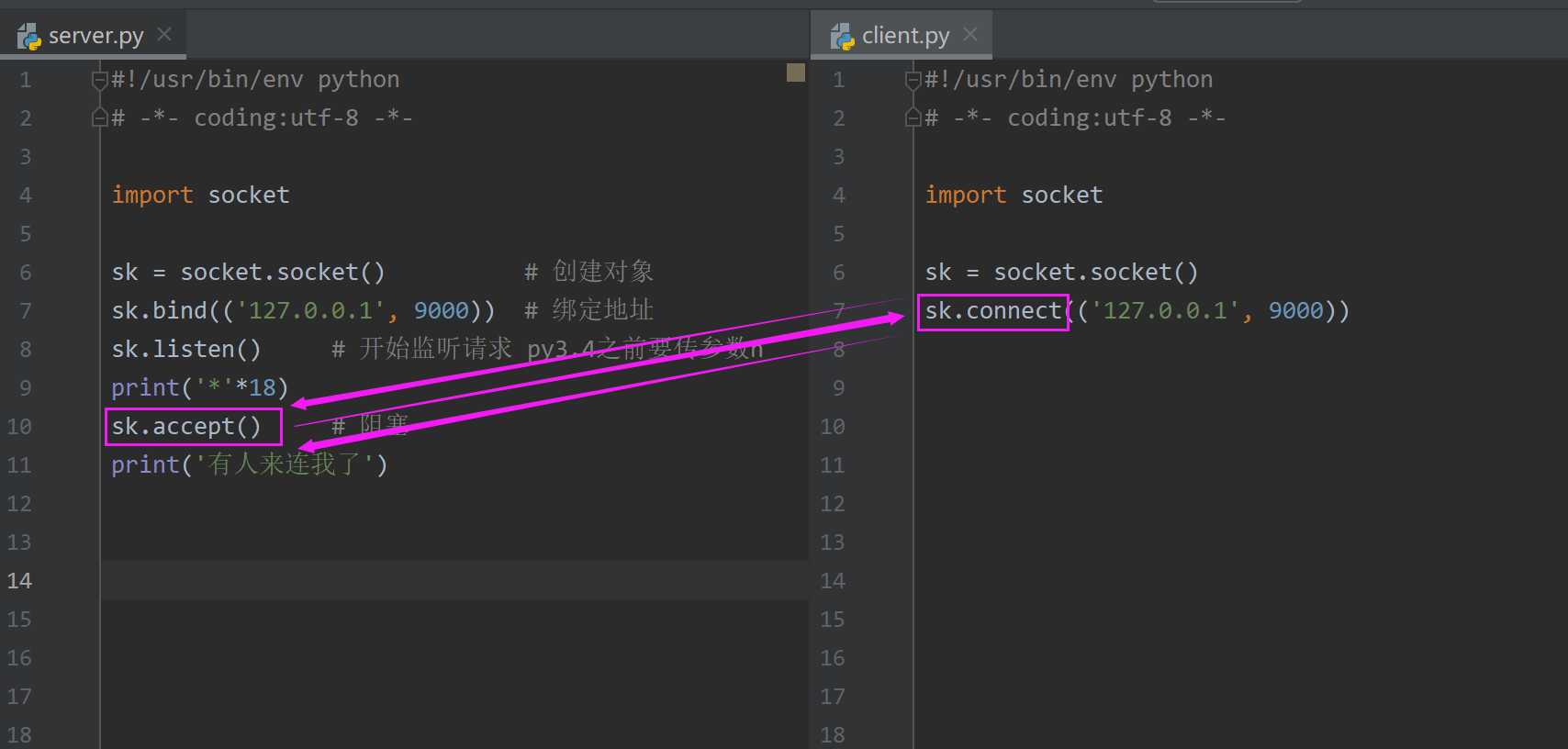This screenshot has height=749, width=1568.
Task: Collapse the comment fold at server.py line 2
Action: (100, 117)
